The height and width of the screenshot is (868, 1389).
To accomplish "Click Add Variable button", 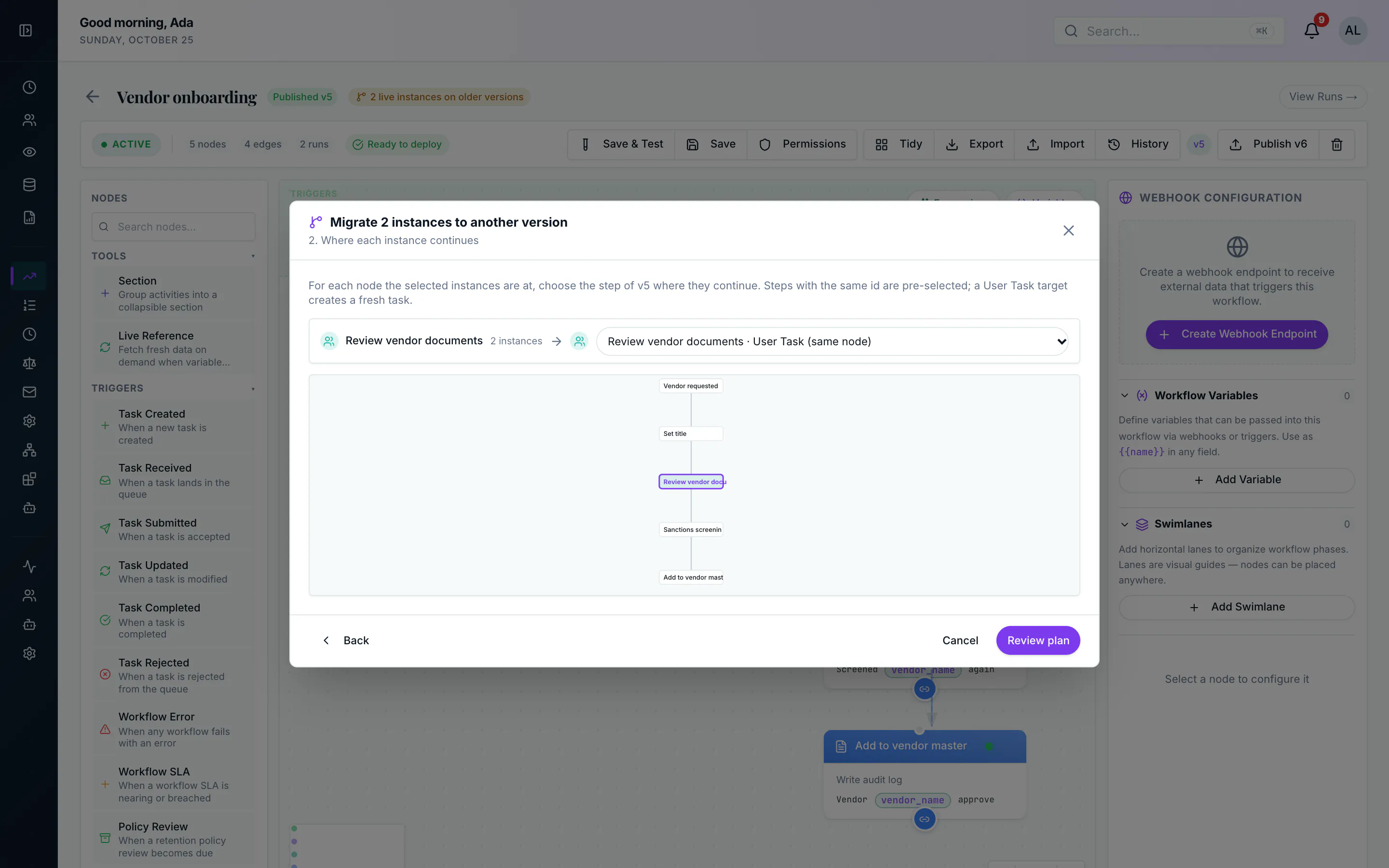I will pos(1236,479).
